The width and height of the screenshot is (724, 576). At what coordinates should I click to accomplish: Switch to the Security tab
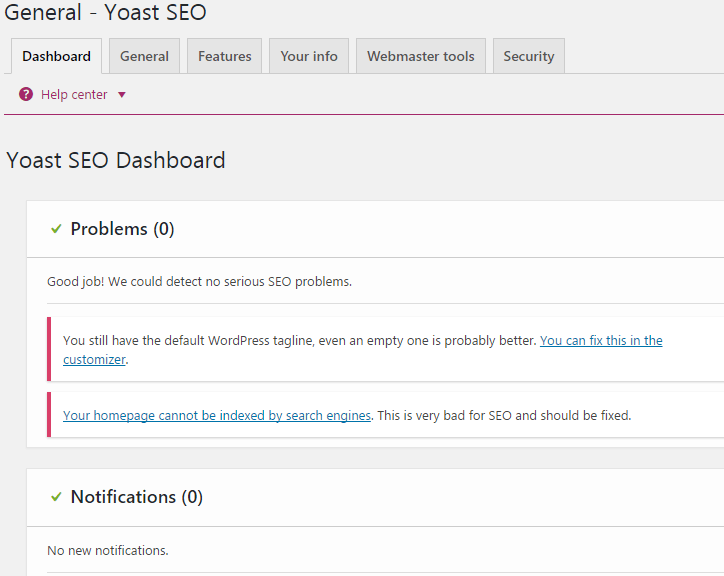[528, 56]
